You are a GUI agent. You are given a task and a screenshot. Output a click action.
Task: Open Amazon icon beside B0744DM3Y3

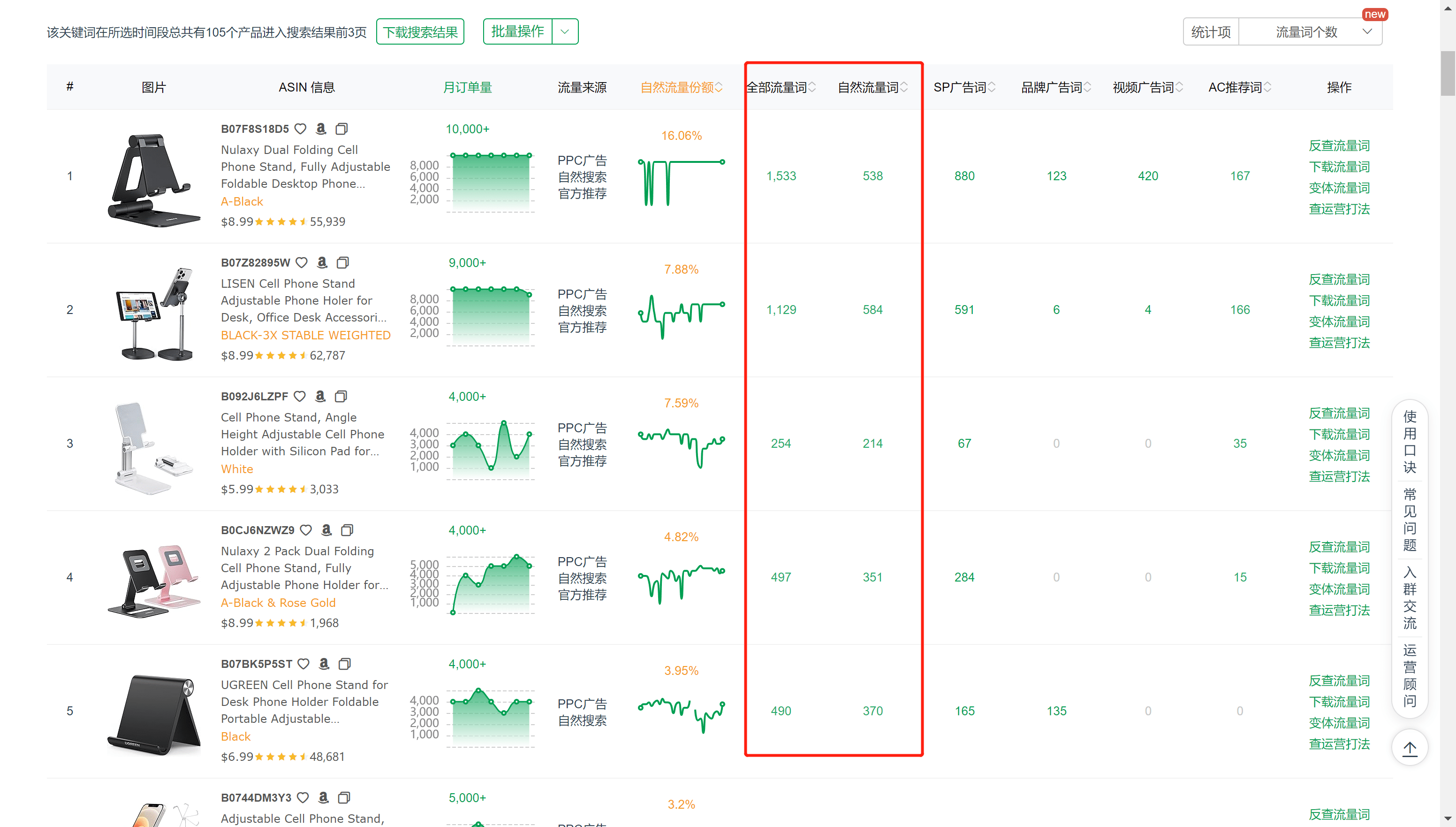[x=324, y=797]
